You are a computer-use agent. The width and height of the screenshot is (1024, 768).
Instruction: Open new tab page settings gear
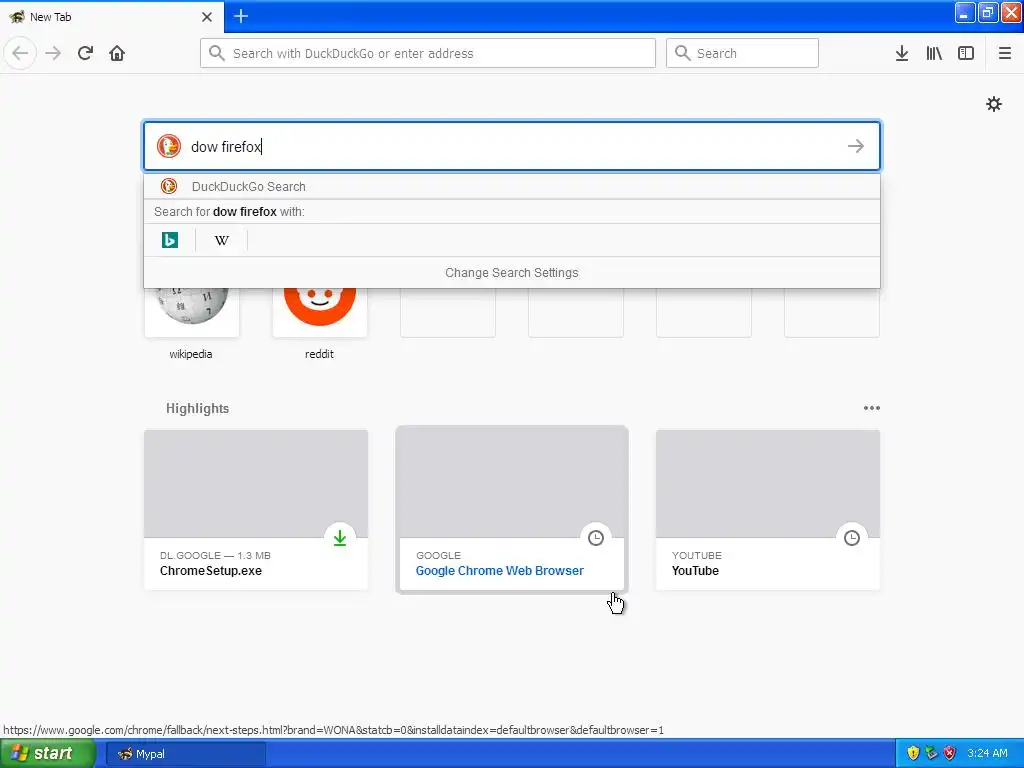[994, 104]
